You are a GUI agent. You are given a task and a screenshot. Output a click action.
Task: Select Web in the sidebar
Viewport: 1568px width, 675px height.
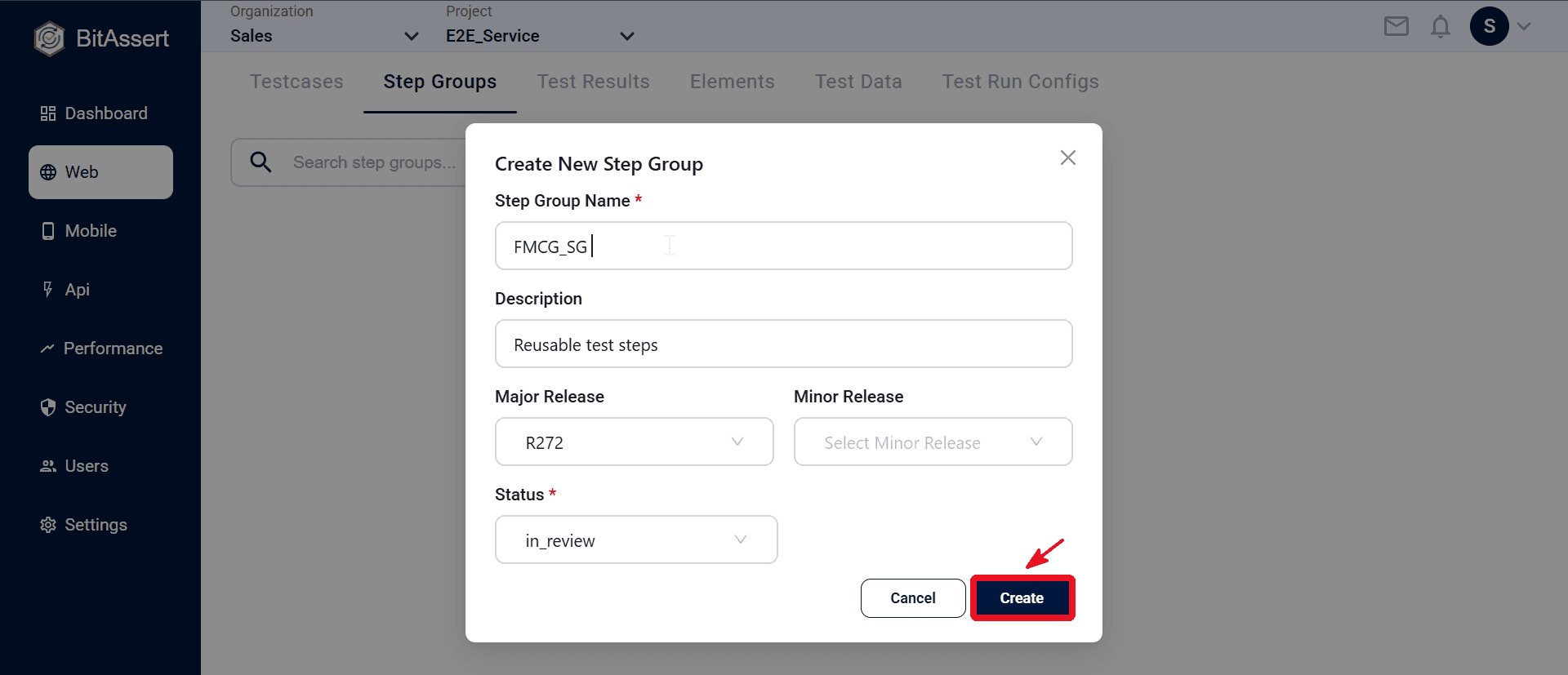(100, 172)
